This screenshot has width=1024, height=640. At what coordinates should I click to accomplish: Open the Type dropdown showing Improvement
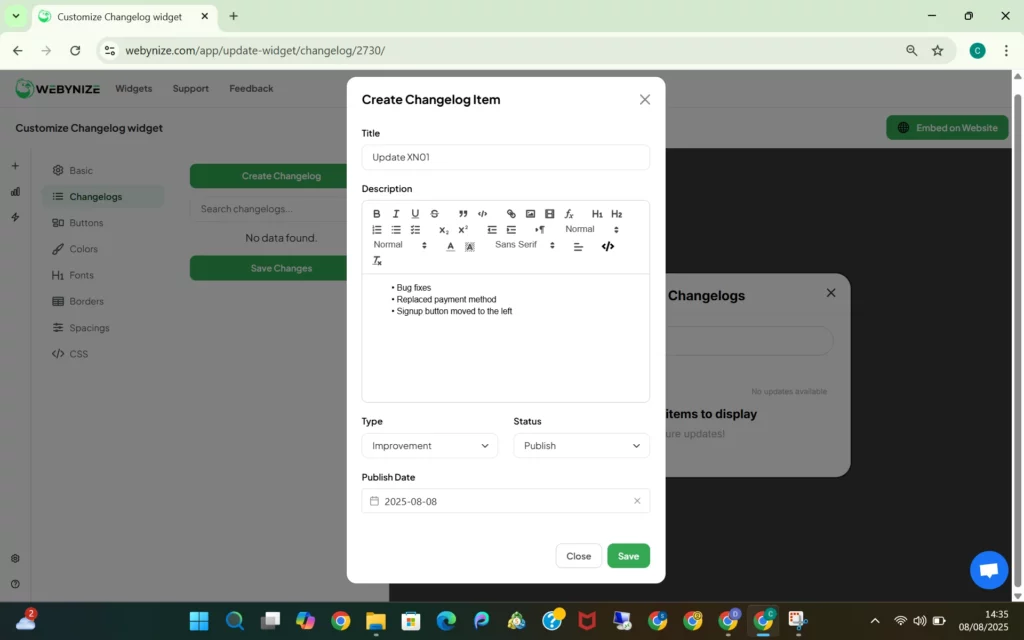(x=429, y=445)
